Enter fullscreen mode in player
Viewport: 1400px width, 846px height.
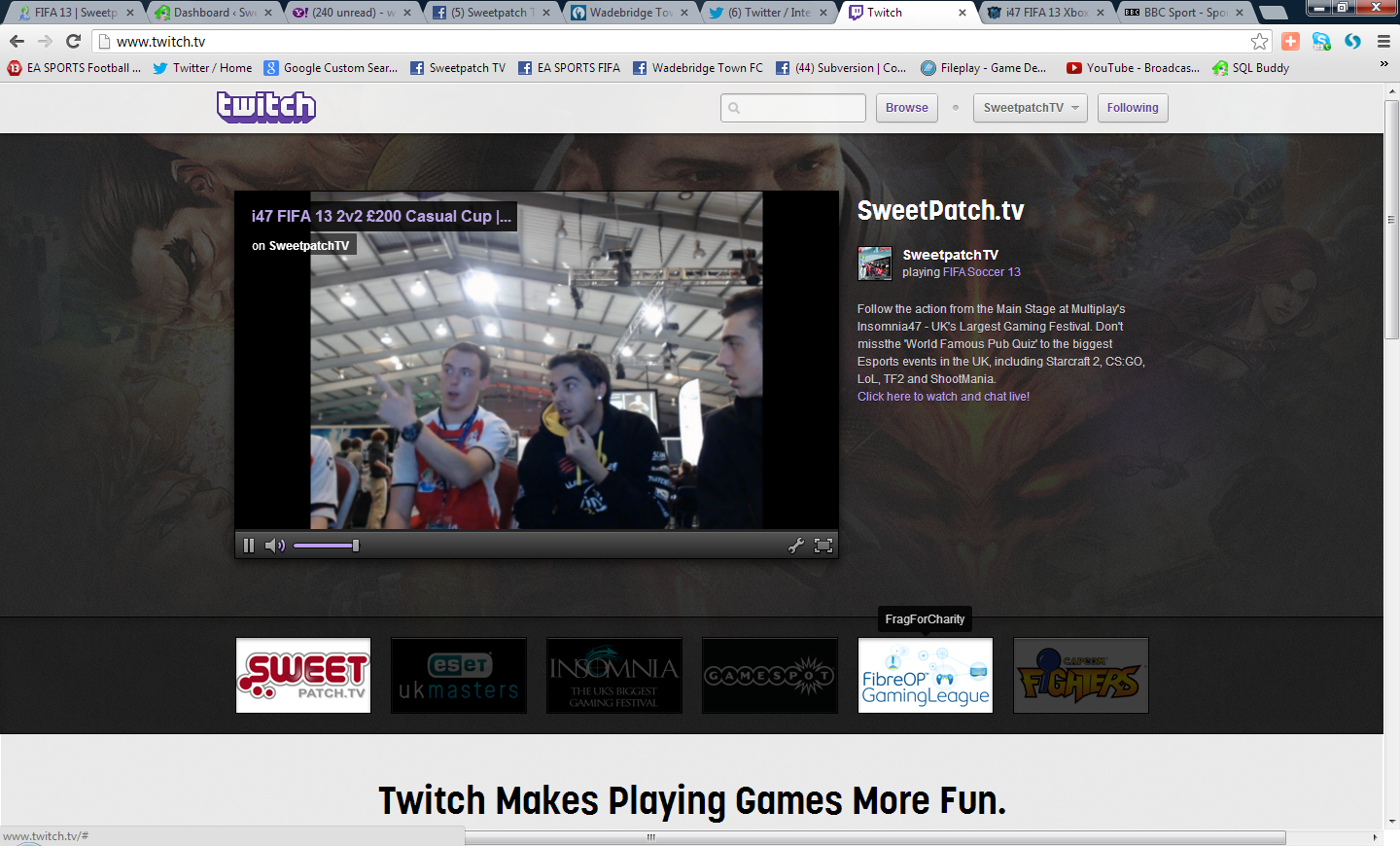coord(823,546)
